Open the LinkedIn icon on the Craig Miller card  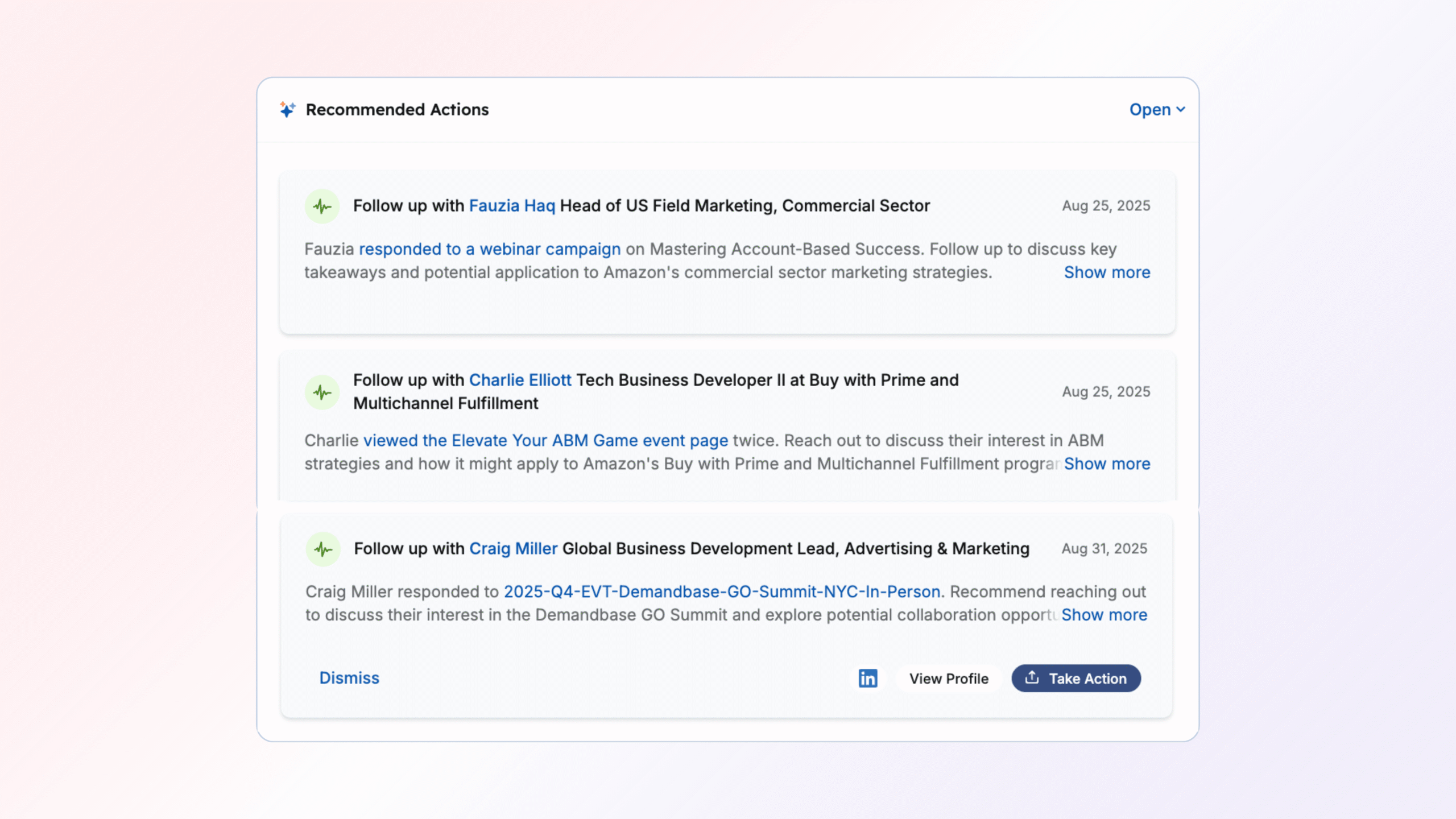[x=867, y=678]
